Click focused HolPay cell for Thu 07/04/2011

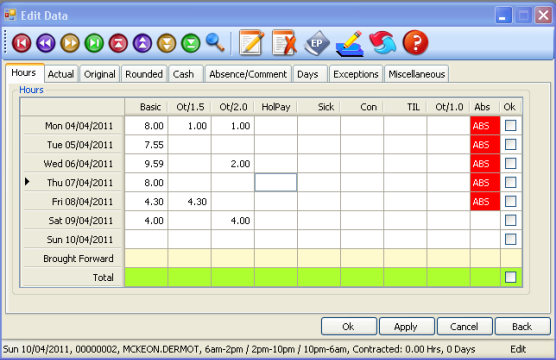click(x=276, y=182)
